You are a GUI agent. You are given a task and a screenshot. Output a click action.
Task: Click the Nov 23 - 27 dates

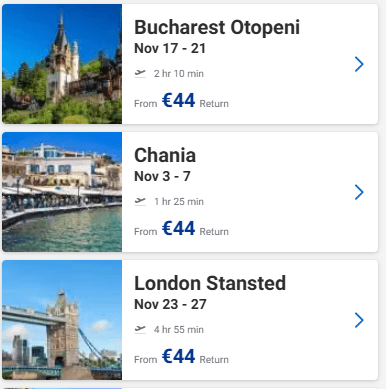(x=170, y=304)
